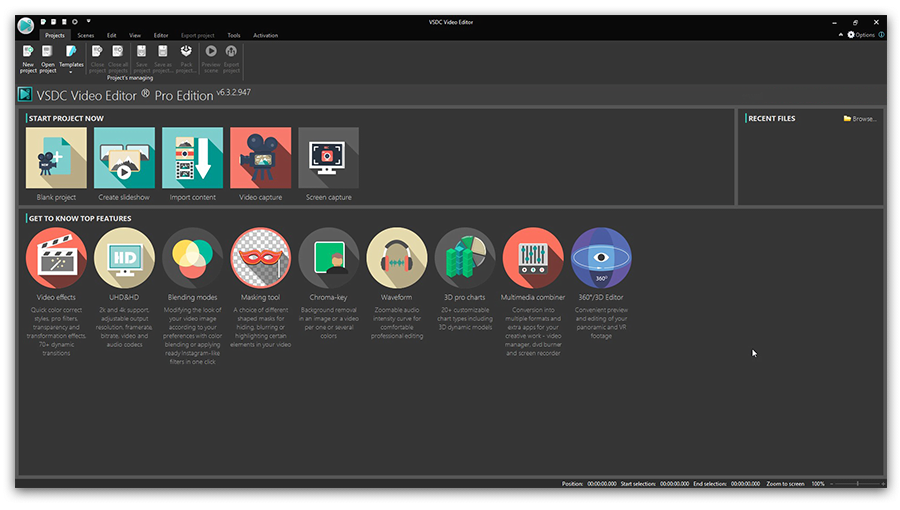Click the Masking tool label text

click(261, 297)
